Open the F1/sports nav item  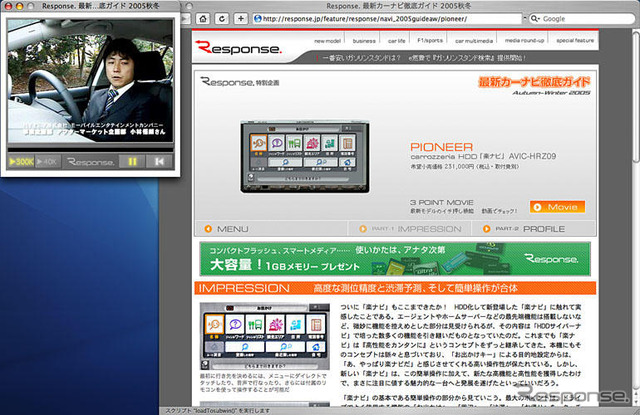[x=430, y=40]
